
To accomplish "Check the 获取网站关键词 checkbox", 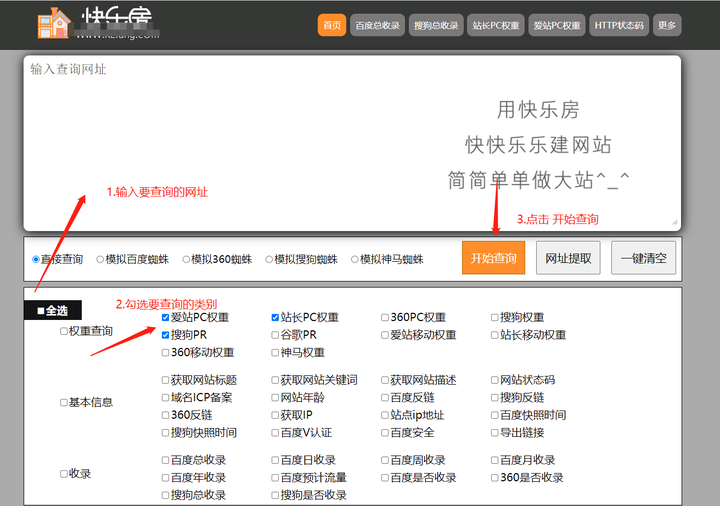I will click(275, 380).
